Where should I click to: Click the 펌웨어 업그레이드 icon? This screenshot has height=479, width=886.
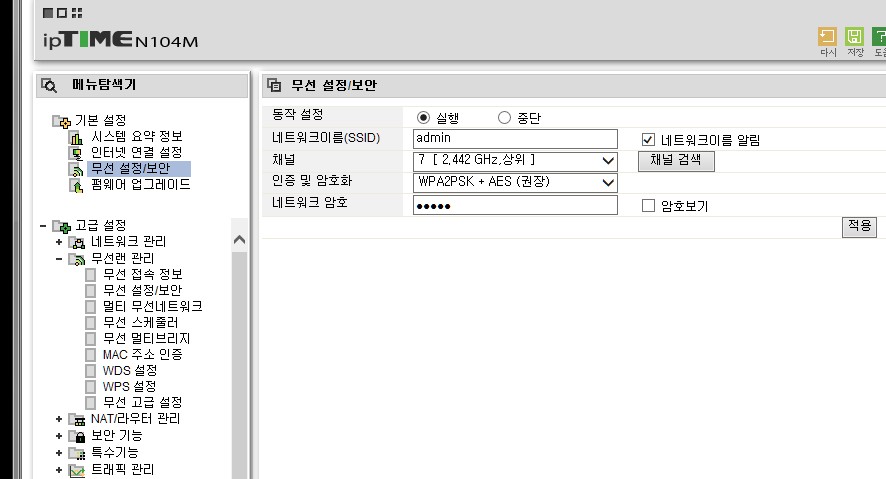point(76,185)
